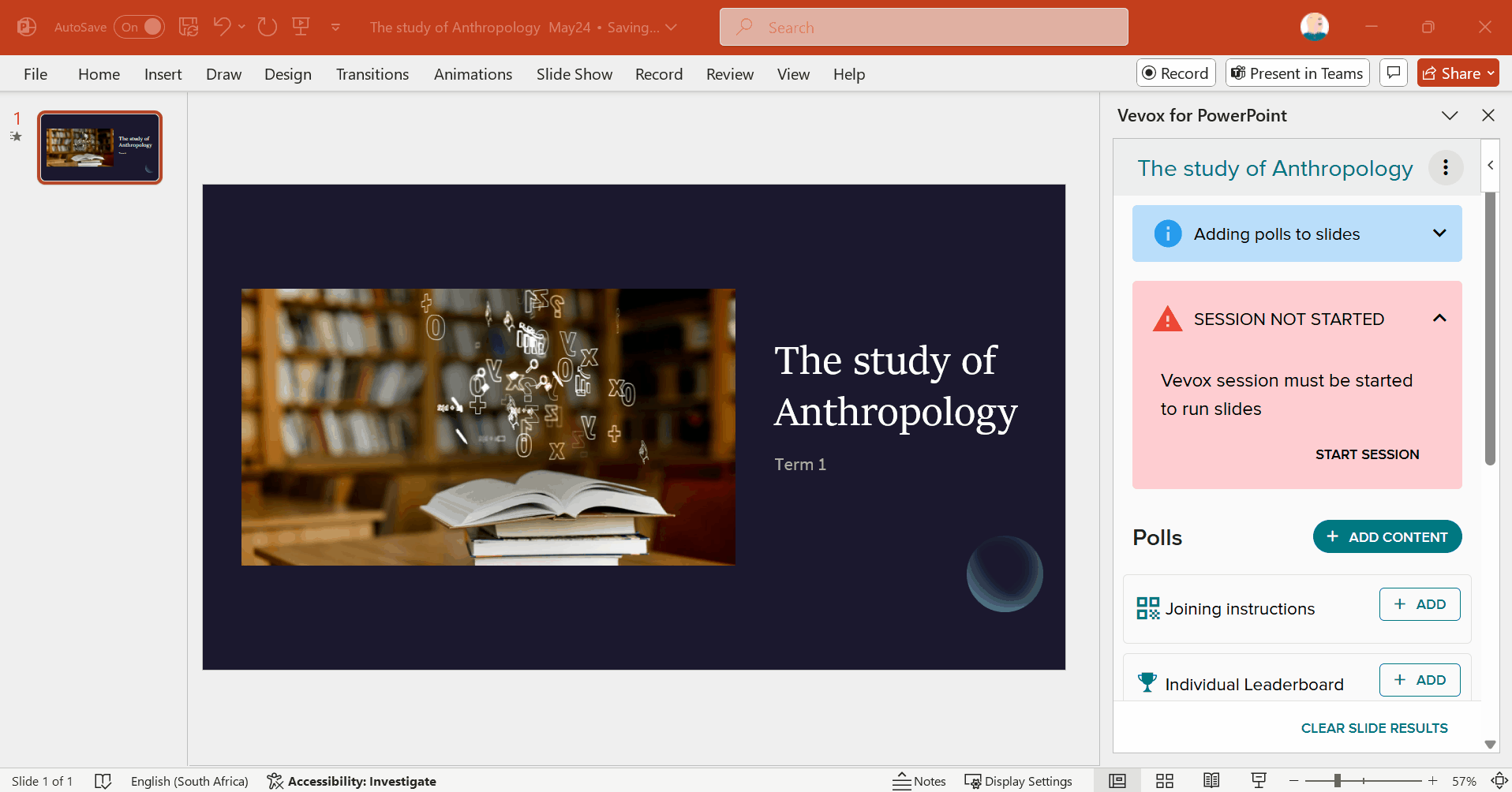Click the blue info icon

[x=1168, y=233]
